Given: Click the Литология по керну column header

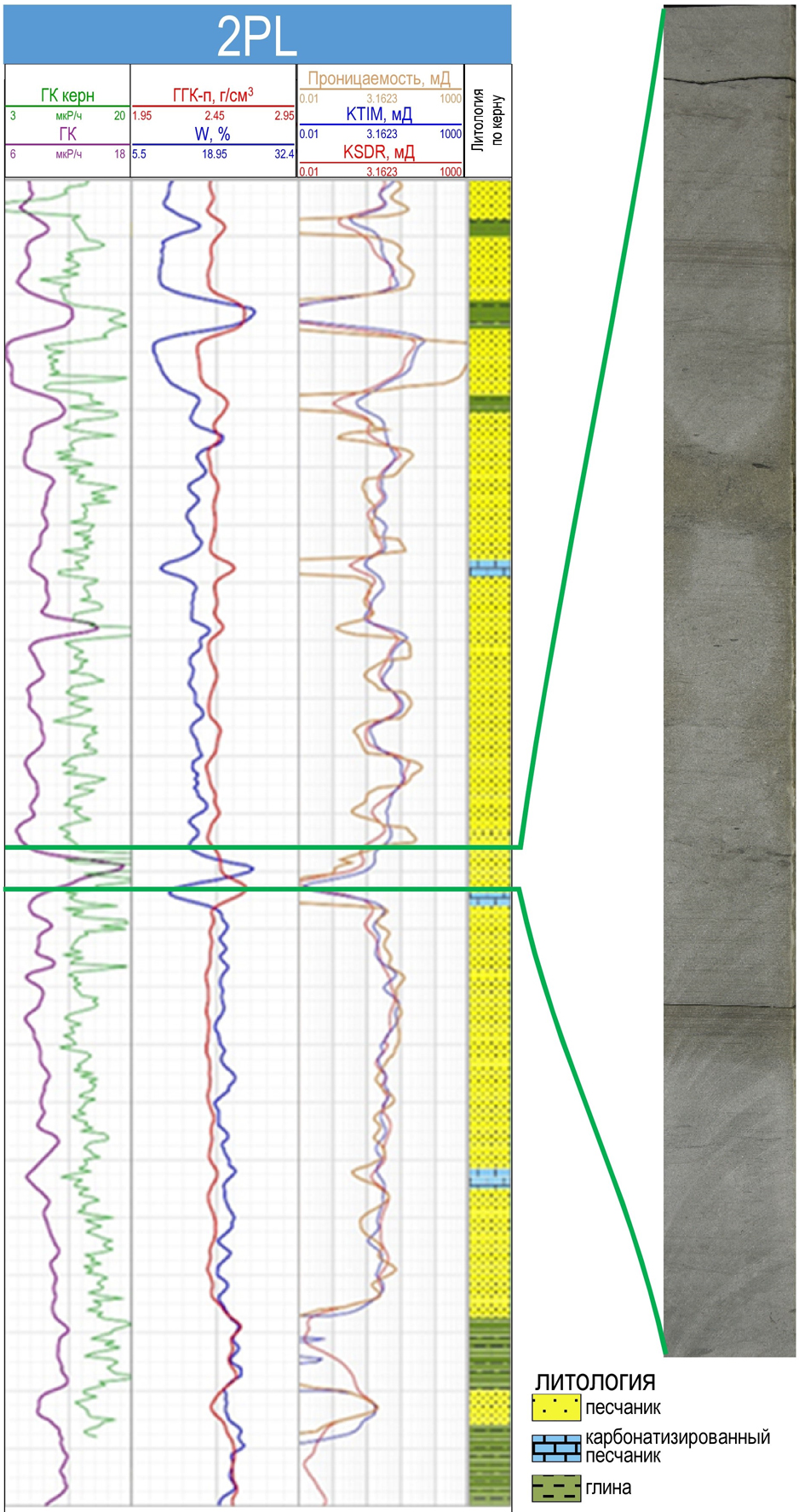Looking at the screenshot, I should (x=488, y=120).
